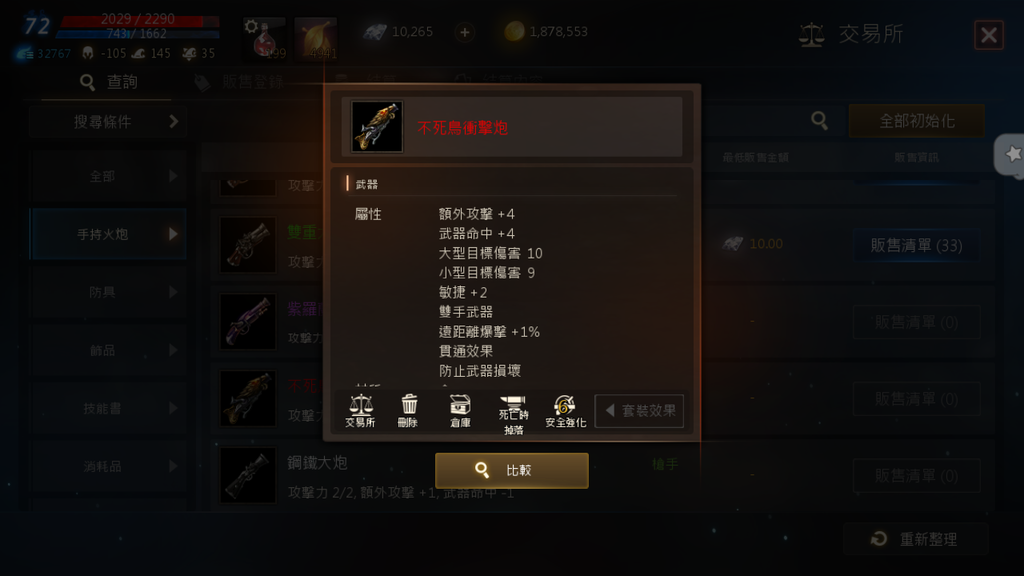Select the 安全強化 icon
The width and height of the screenshot is (1024, 576).
565,411
